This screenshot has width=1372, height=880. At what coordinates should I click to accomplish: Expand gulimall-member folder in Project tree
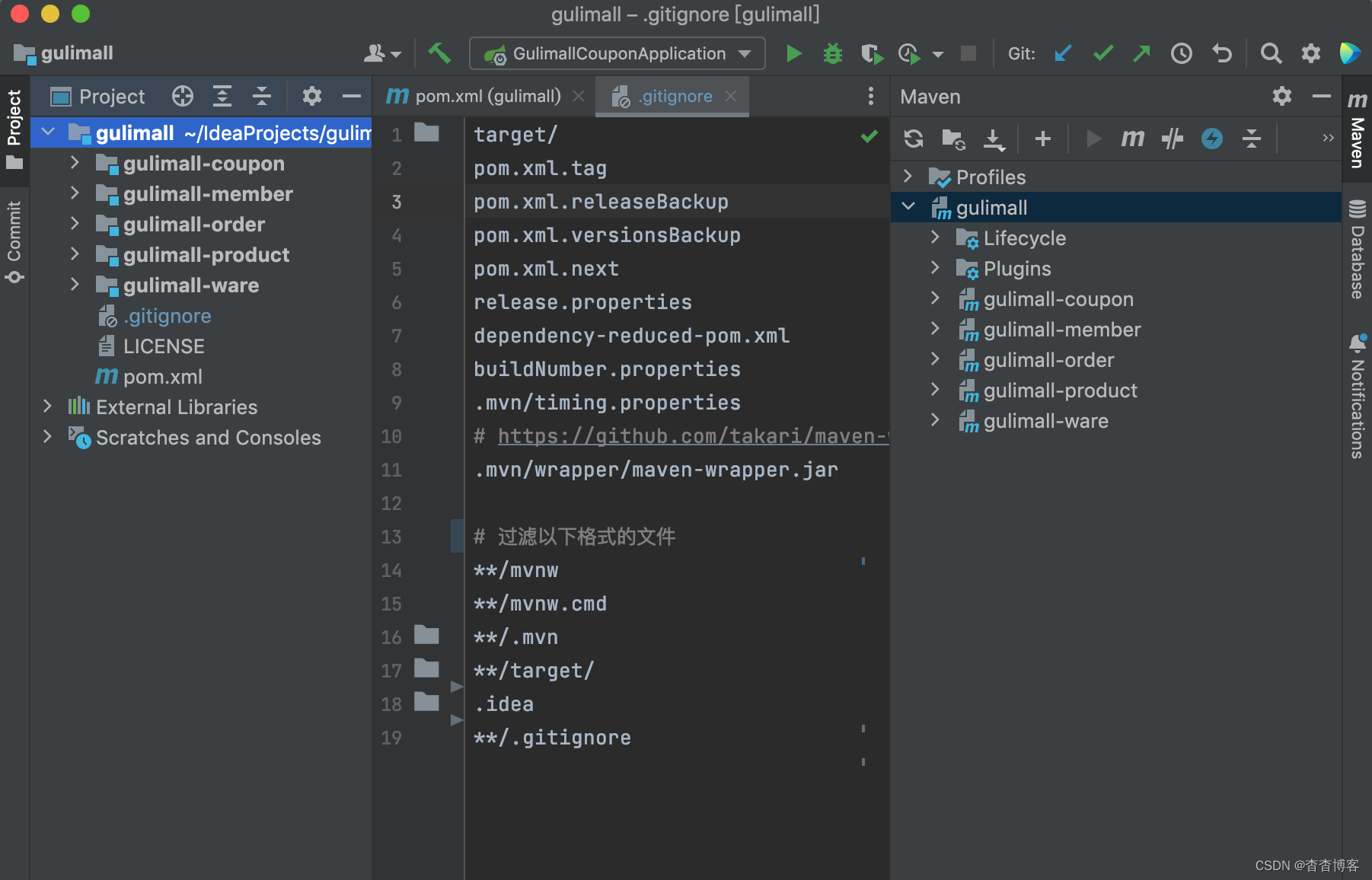pyautogui.click(x=75, y=193)
